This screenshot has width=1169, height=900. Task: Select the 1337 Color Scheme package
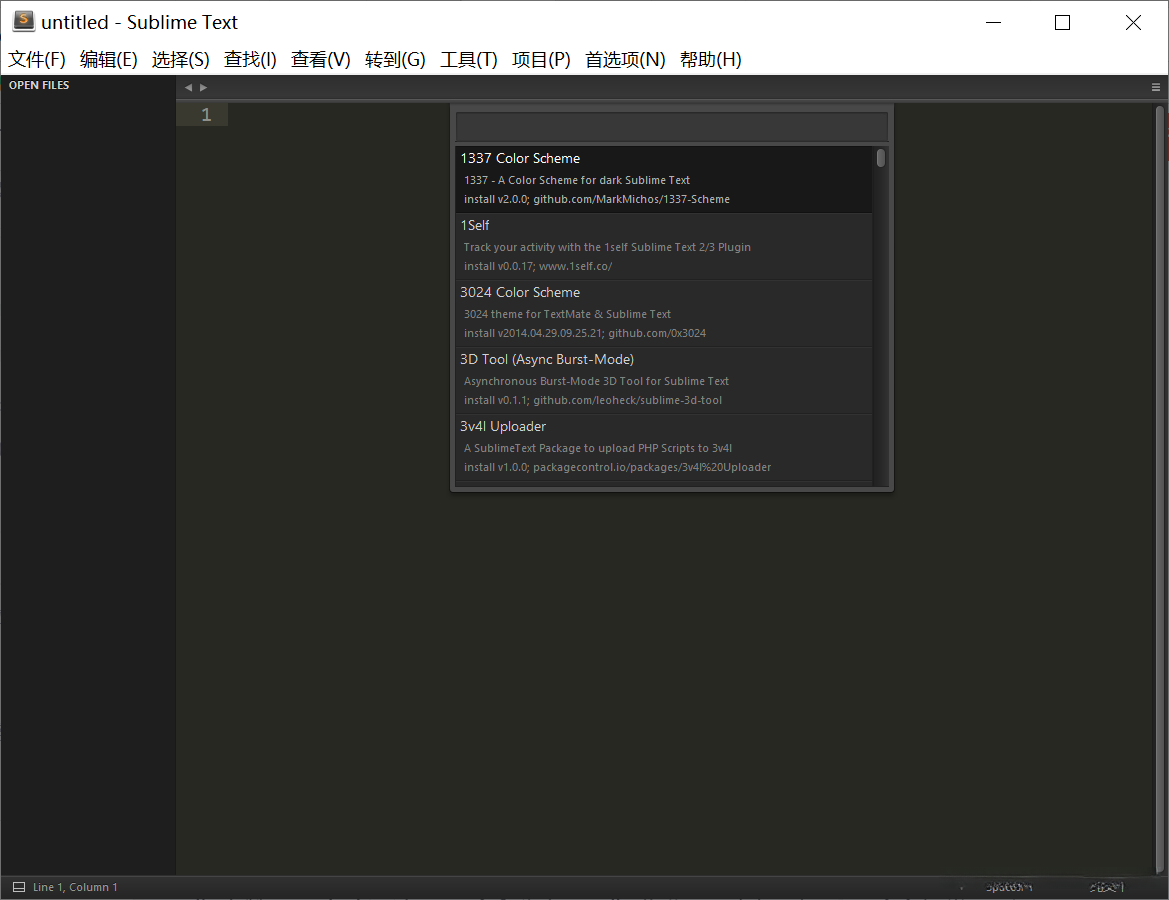pos(664,179)
